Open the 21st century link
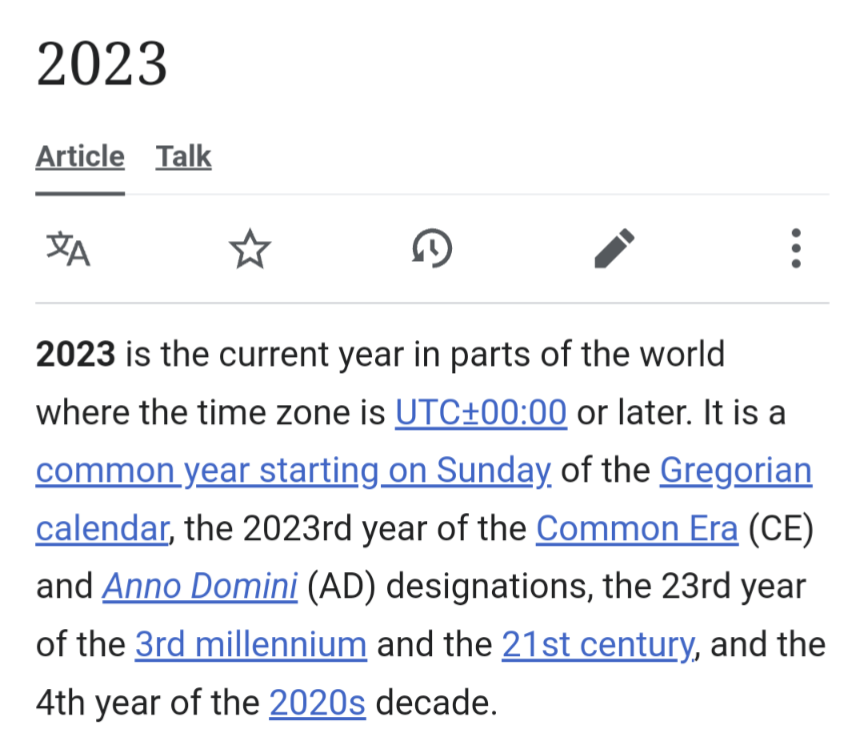This screenshot has height=737, width=864. pos(596,645)
